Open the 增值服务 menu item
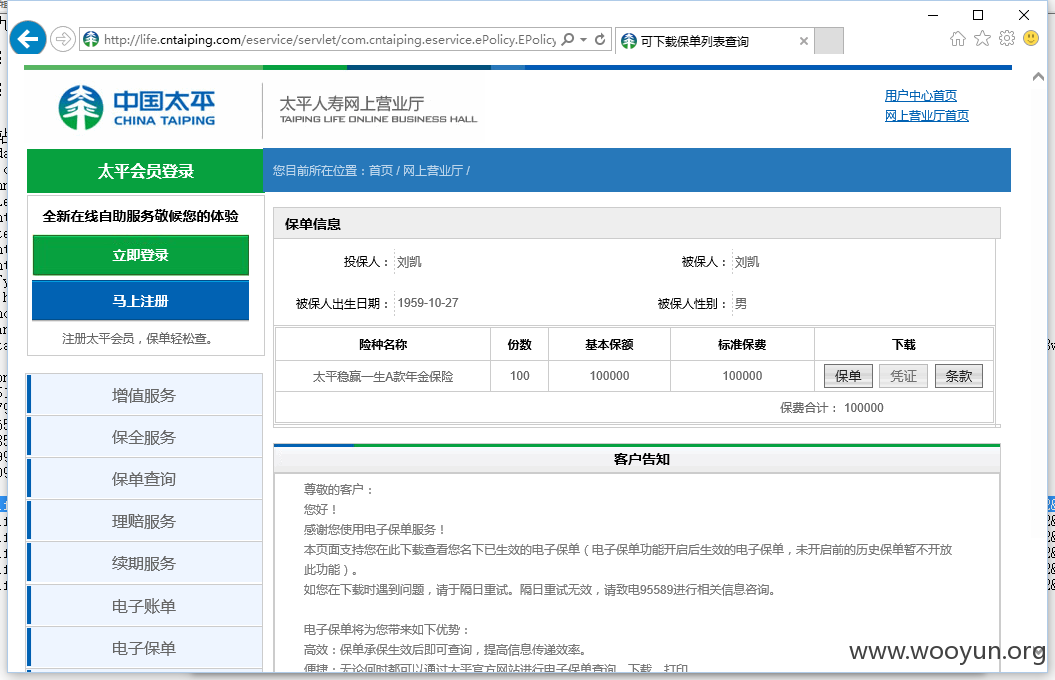 tap(145, 395)
